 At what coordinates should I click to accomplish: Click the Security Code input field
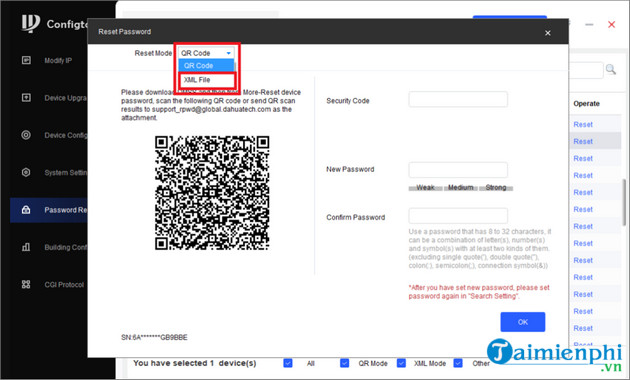pyautogui.click(x=458, y=99)
